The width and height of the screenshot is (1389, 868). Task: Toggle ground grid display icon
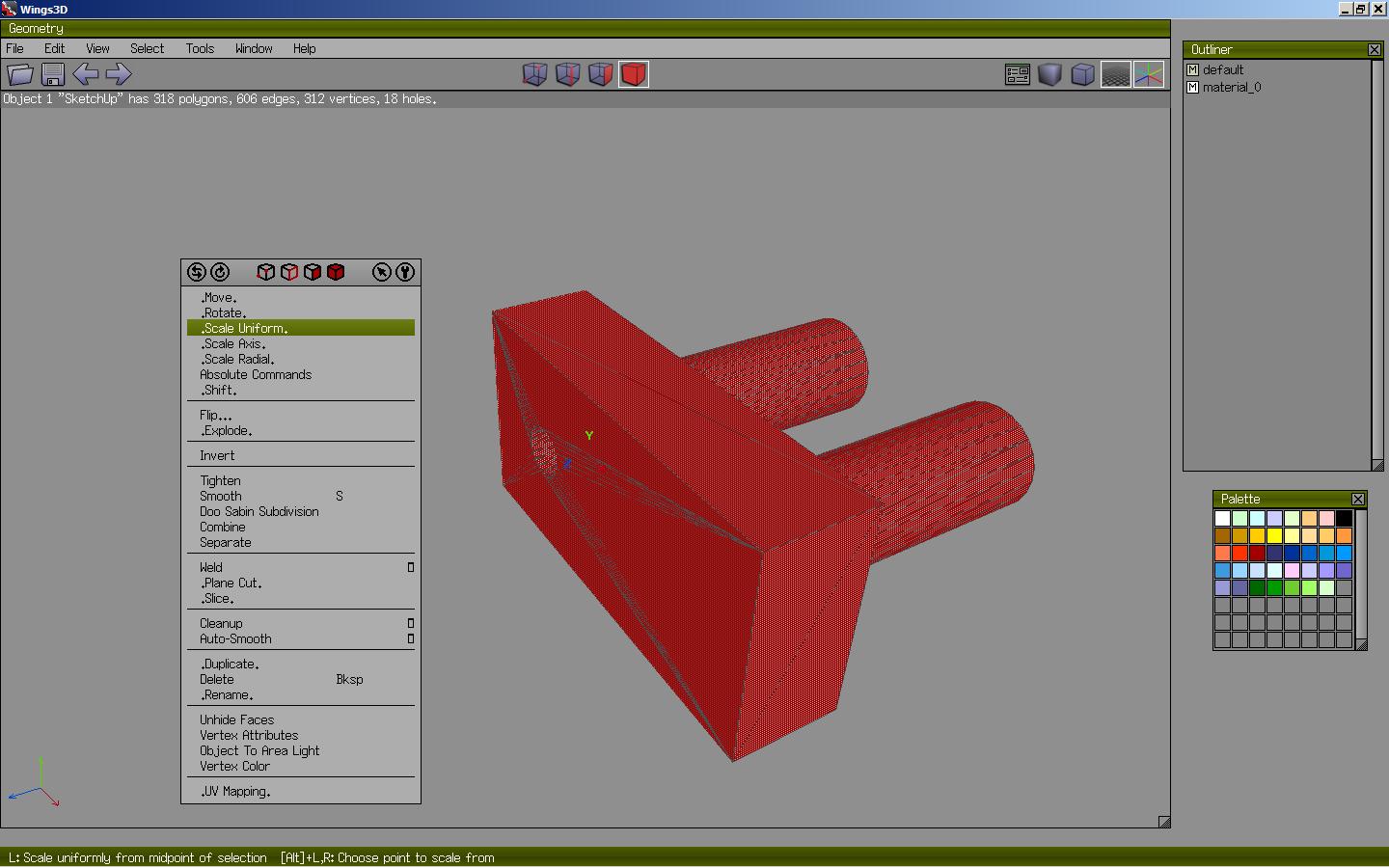point(1116,74)
